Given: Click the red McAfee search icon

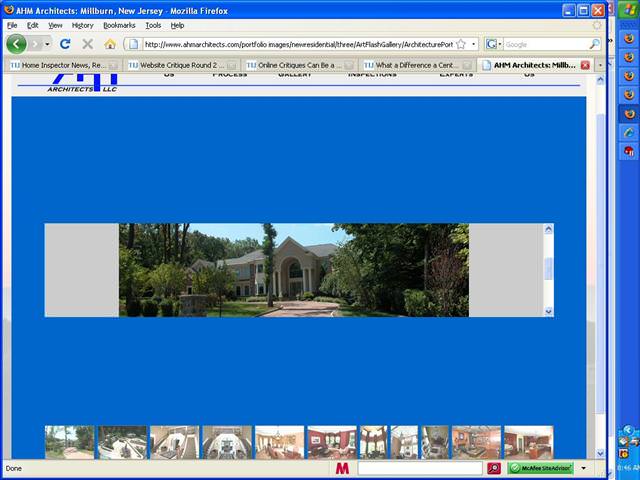Looking at the screenshot, I should click(494, 468).
